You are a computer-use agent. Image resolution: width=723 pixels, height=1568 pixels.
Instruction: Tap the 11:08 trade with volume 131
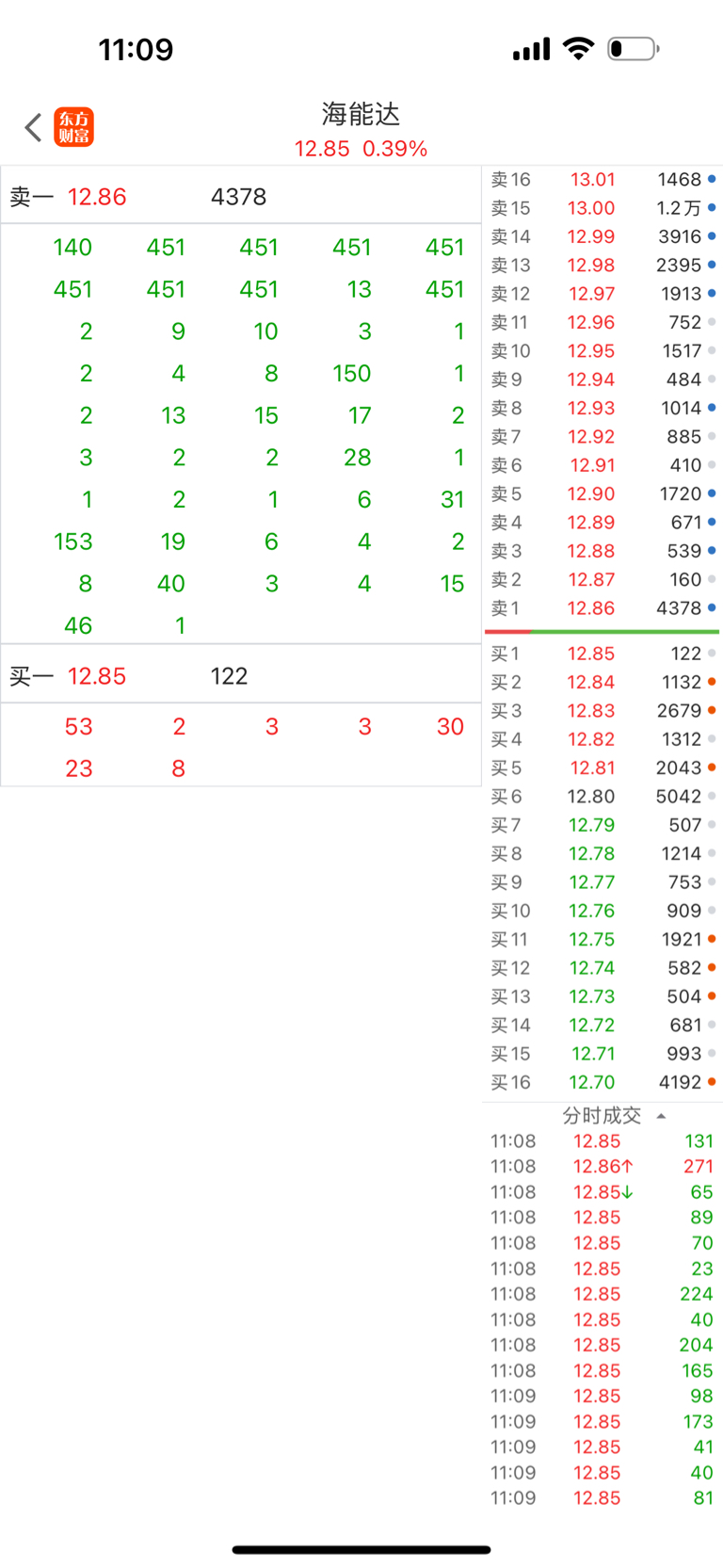602,1141
